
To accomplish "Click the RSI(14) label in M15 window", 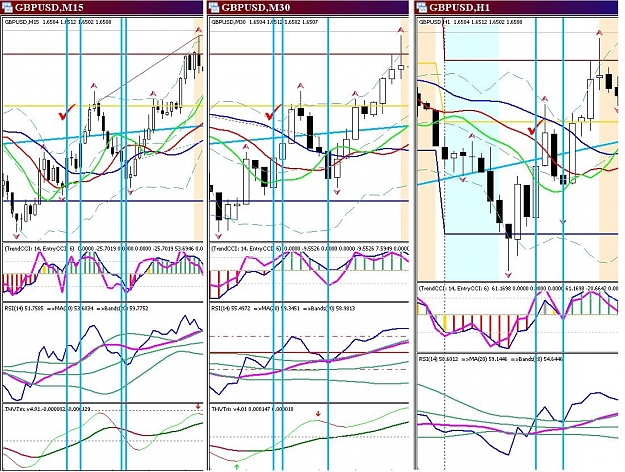I will coord(77,308).
